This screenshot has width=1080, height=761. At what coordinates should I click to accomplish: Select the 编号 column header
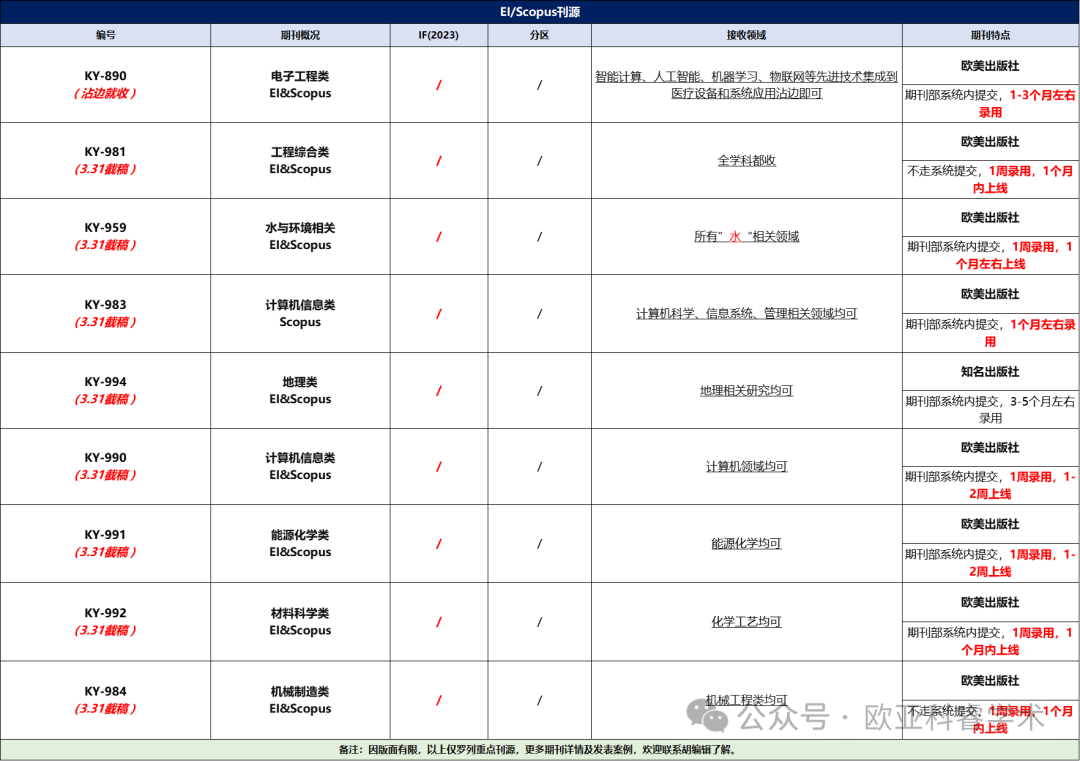(105, 35)
